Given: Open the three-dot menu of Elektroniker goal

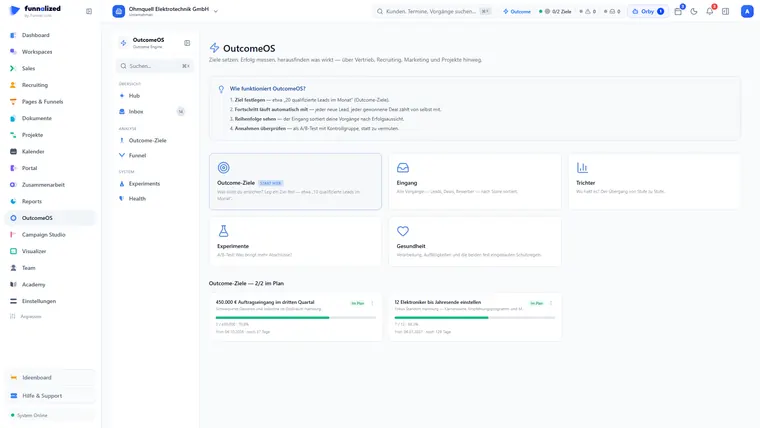Looking at the screenshot, I should click(551, 303).
